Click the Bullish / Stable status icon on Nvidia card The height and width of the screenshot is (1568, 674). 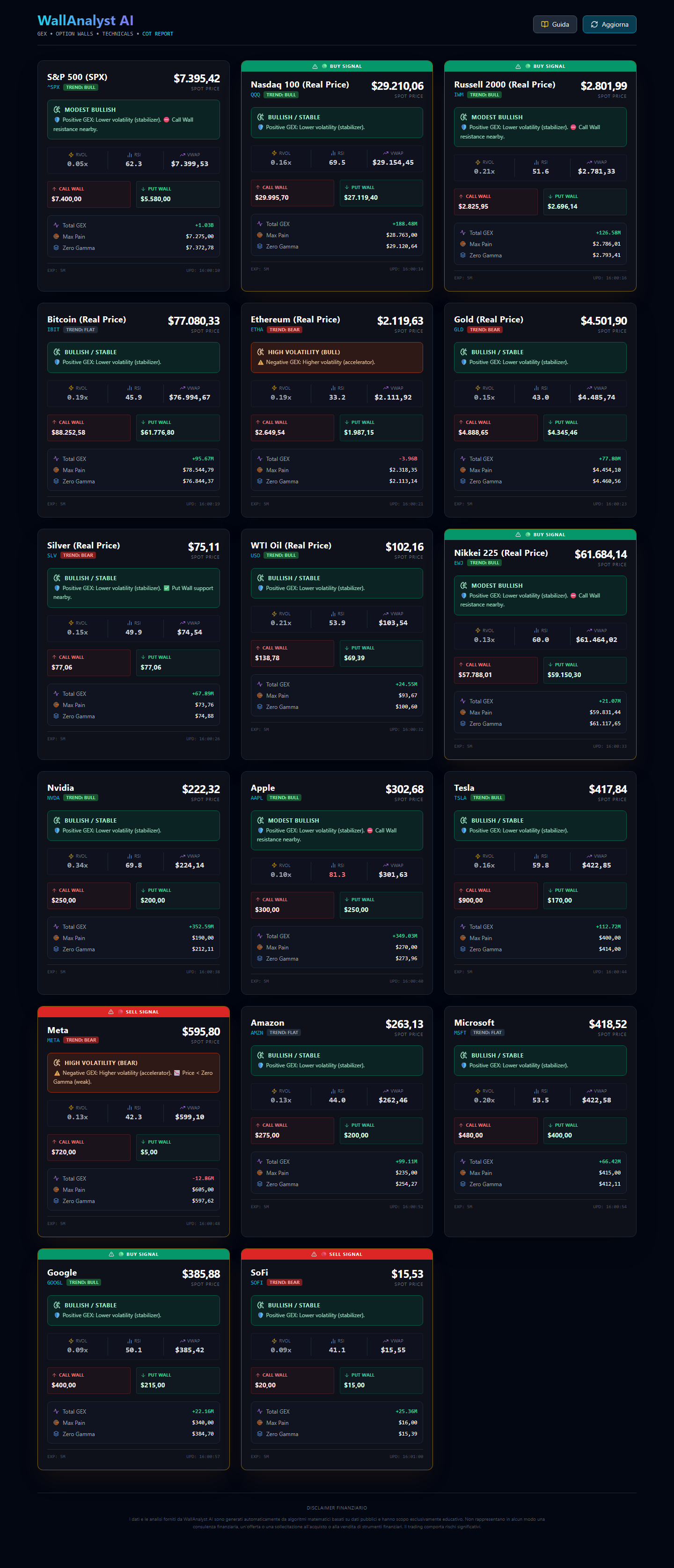pos(57,821)
